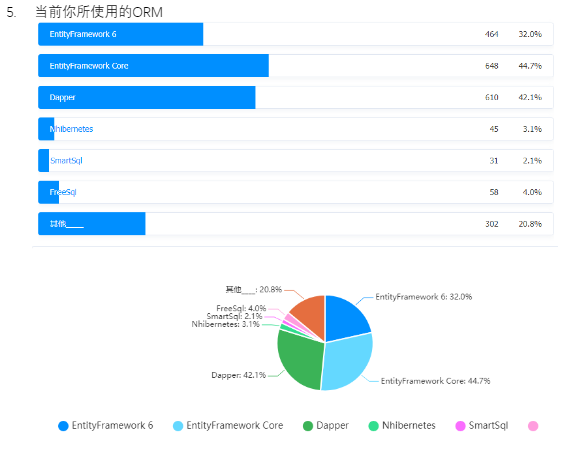Click the 'EntityFramework 6: 32.0%' pie label
The image size is (575, 452).
[x=424, y=297]
